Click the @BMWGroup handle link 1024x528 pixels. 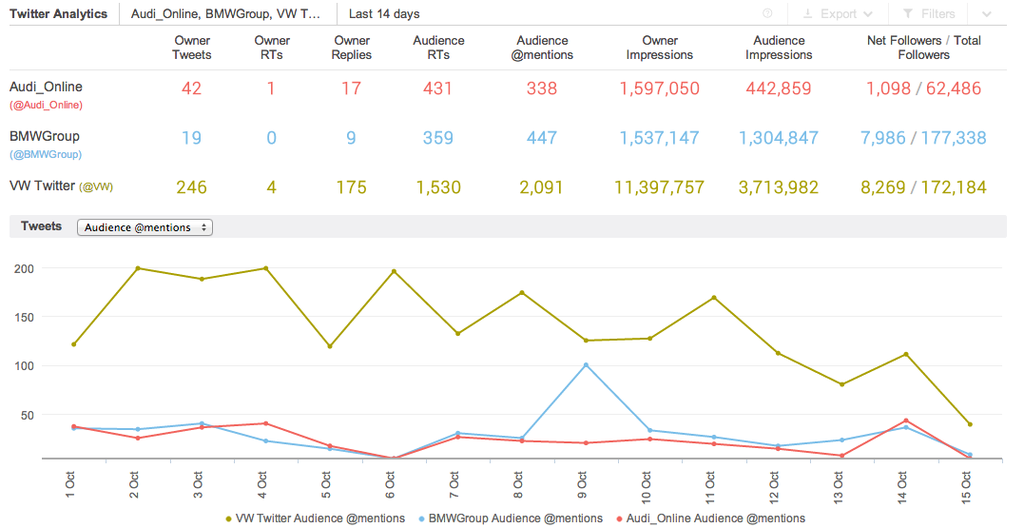(46, 155)
